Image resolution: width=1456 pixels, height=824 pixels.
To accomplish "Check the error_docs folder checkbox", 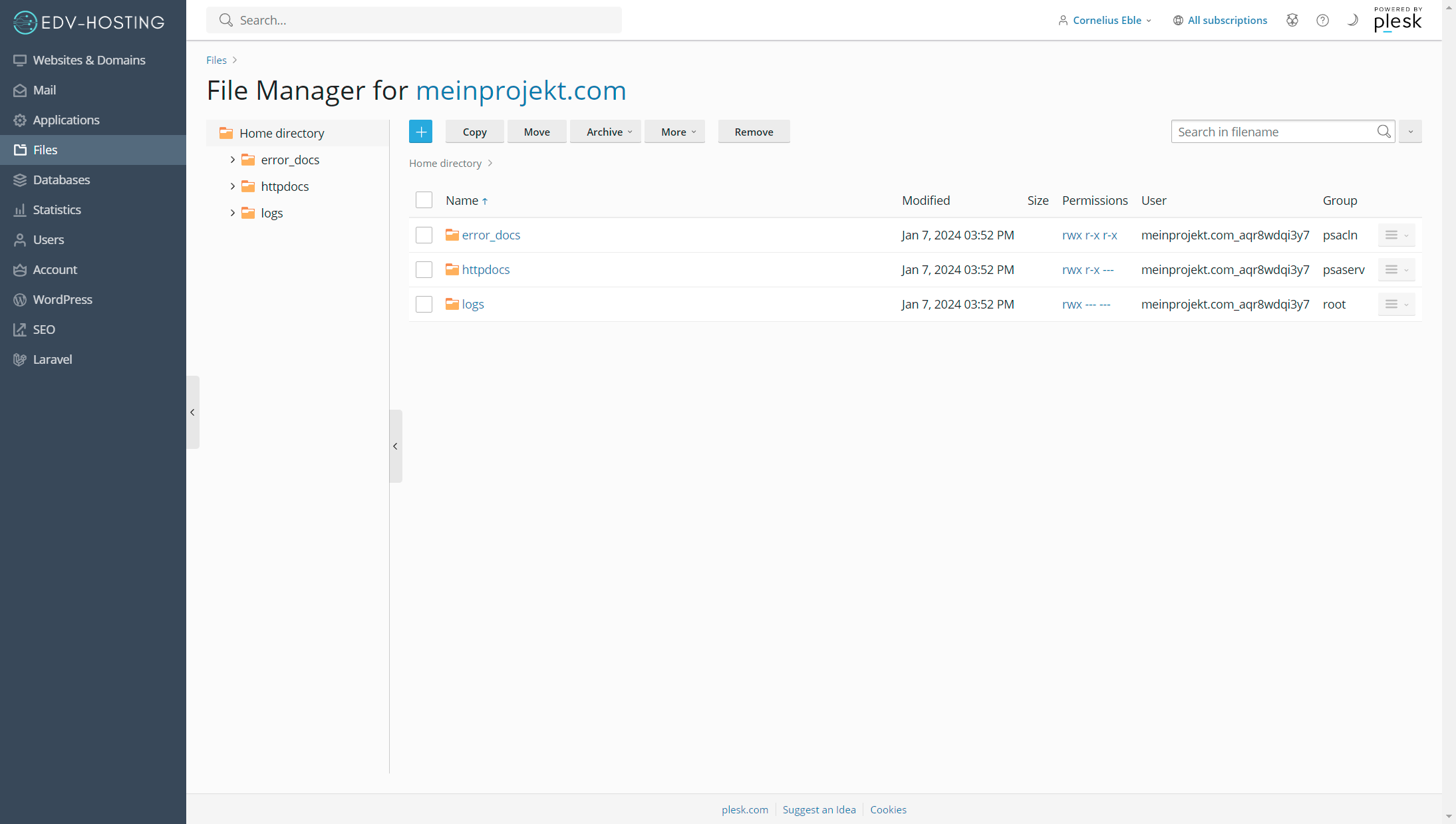I will click(424, 235).
